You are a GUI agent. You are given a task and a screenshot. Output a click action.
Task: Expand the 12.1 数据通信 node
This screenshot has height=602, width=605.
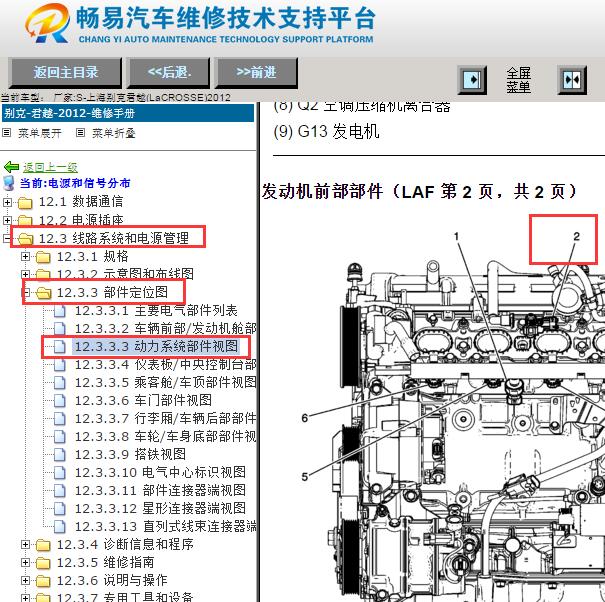[x=7, y=202]
